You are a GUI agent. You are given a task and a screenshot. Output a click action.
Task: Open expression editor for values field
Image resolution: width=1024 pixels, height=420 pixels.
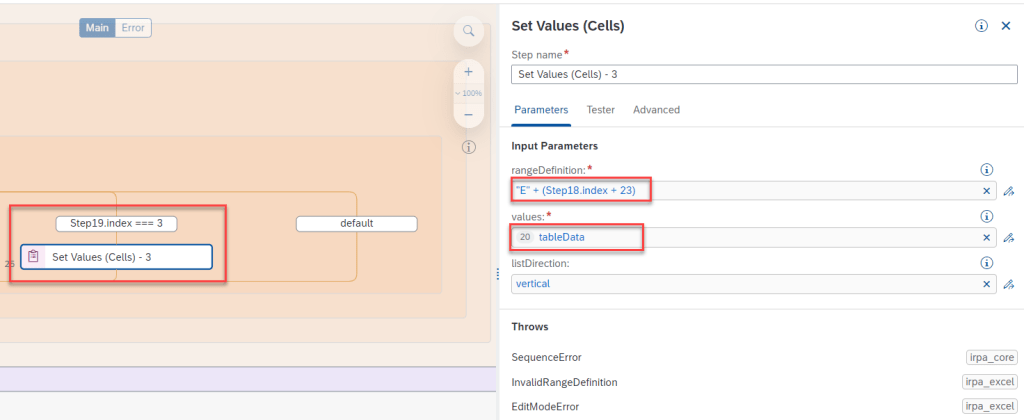pos(1009,237)
